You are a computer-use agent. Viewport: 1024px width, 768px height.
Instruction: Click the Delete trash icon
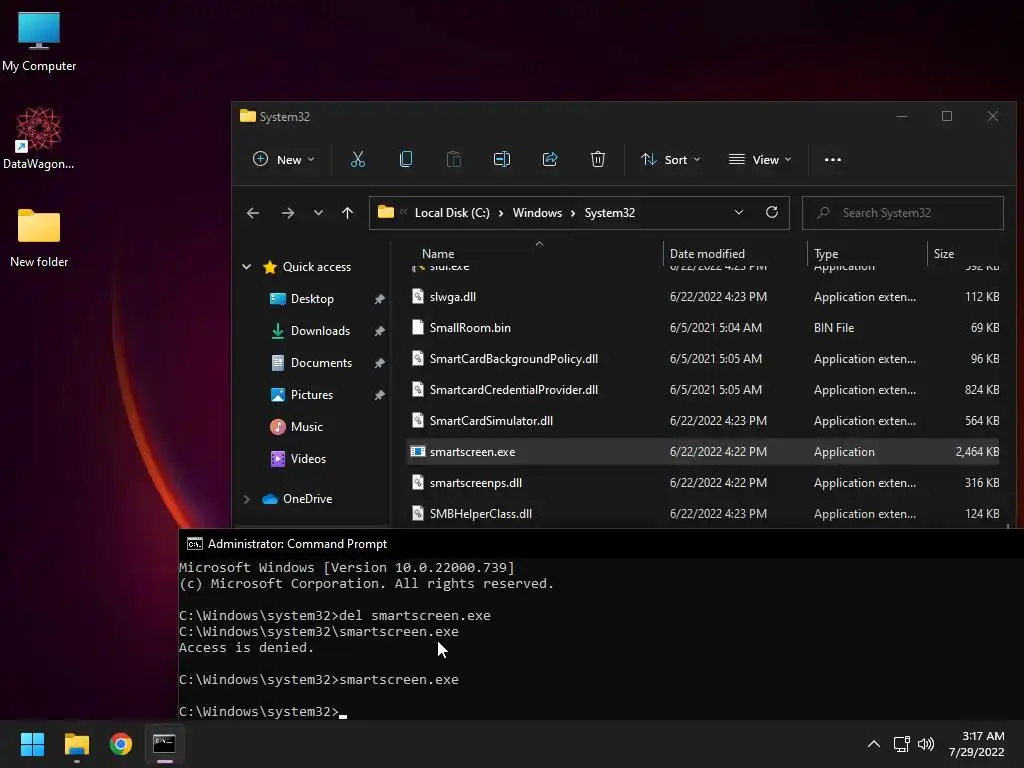coord(598,159)
